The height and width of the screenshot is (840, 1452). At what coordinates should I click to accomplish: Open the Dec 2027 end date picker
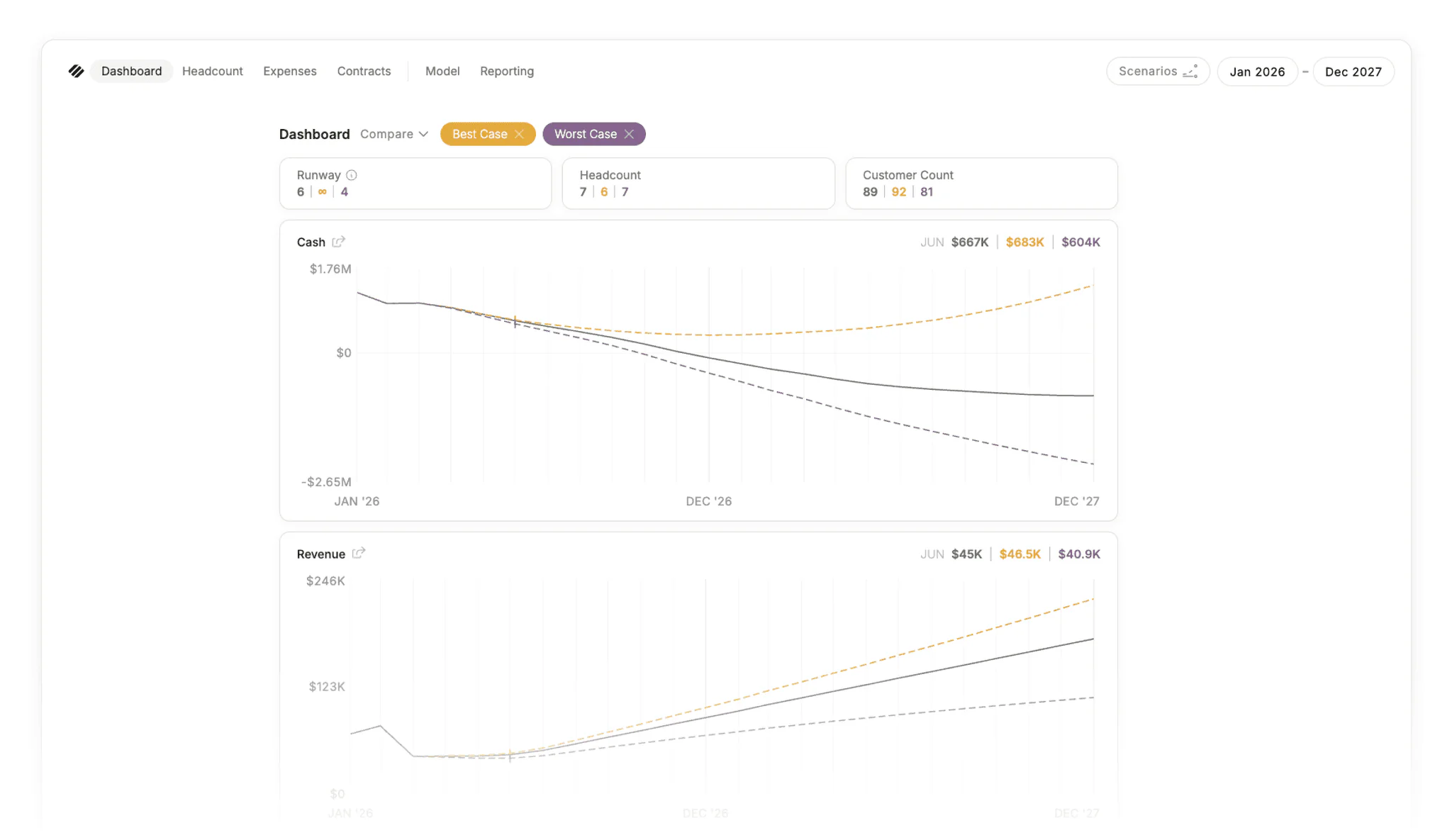coord(1353,72)
